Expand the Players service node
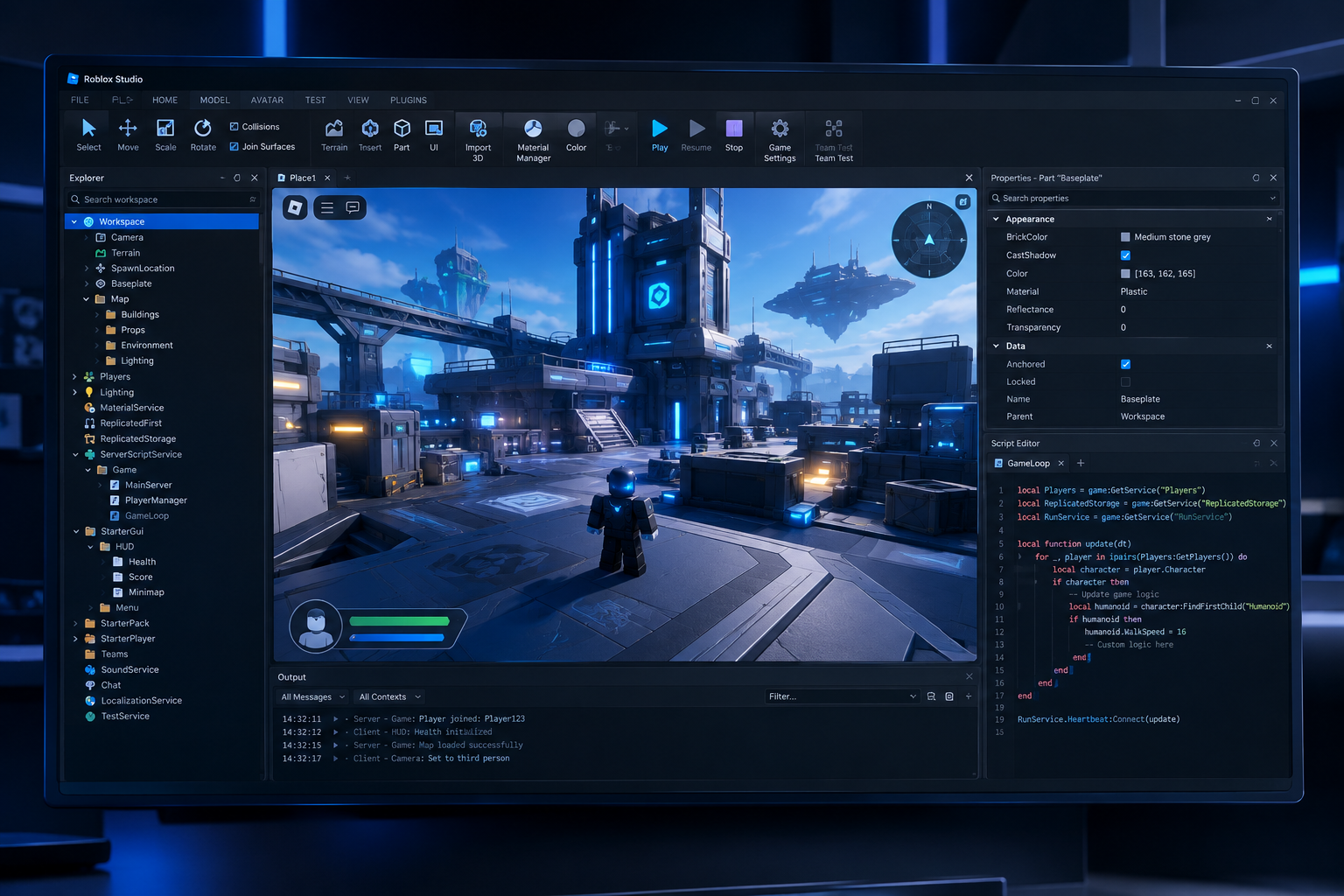1344x896 pixels. tap(74, 377)
